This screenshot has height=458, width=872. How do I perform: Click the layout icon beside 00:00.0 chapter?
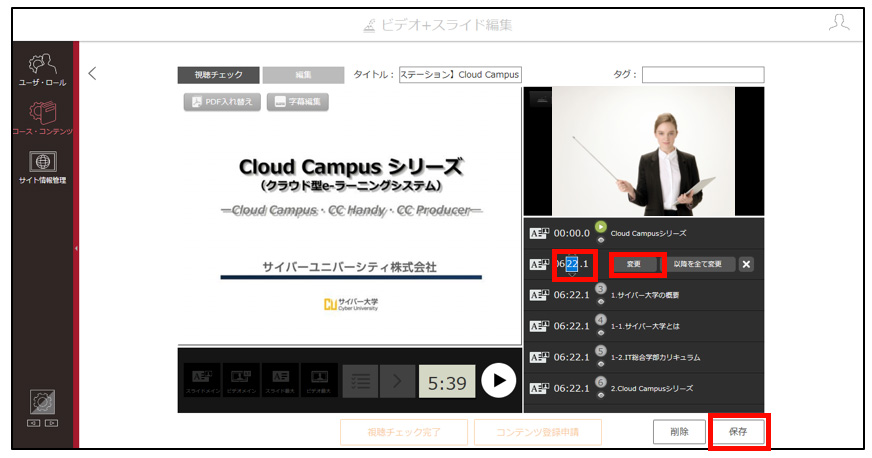click(539, 233)
